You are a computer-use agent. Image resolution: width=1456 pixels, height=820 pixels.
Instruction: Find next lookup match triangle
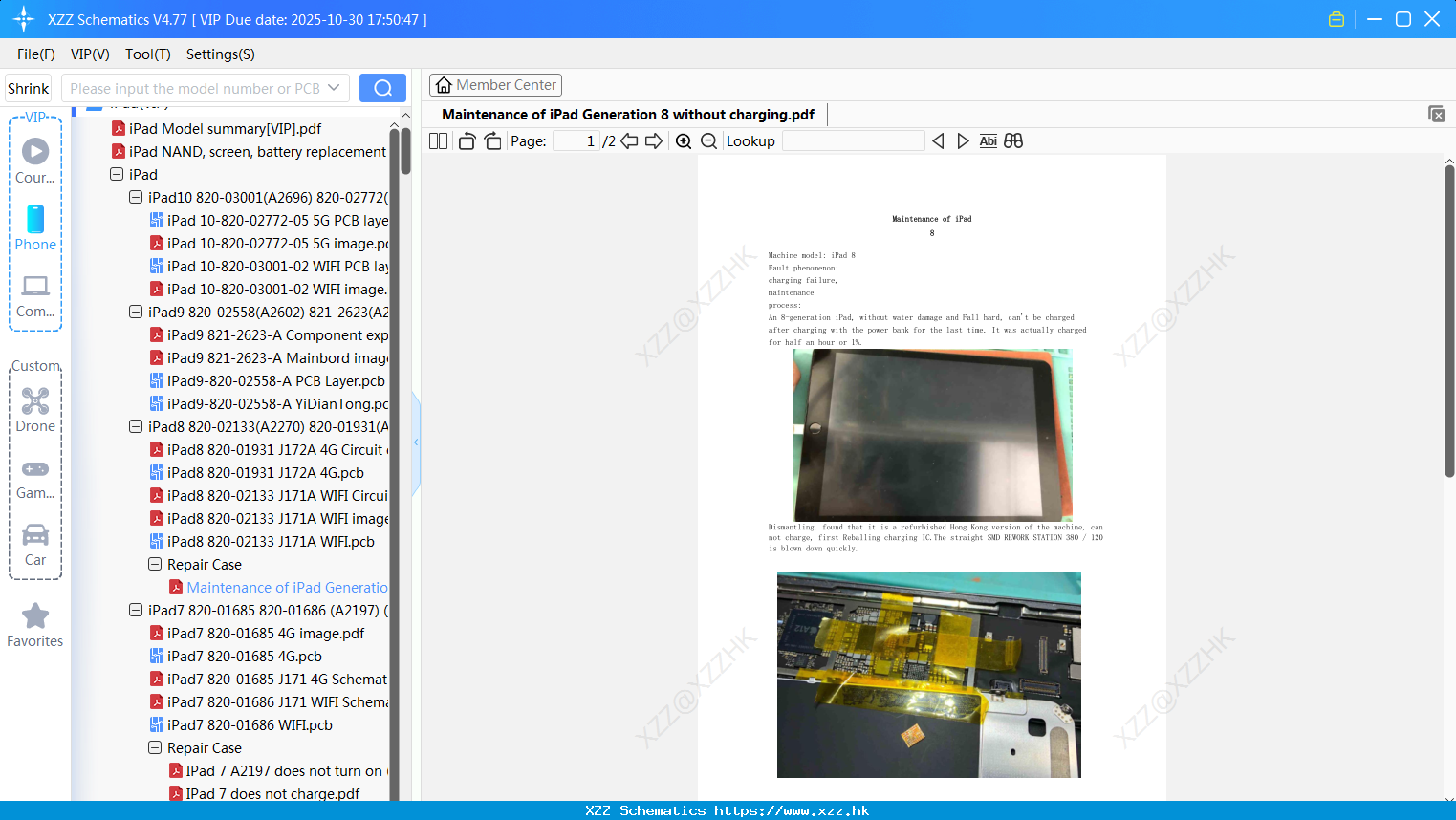click(x=963, y=141)
